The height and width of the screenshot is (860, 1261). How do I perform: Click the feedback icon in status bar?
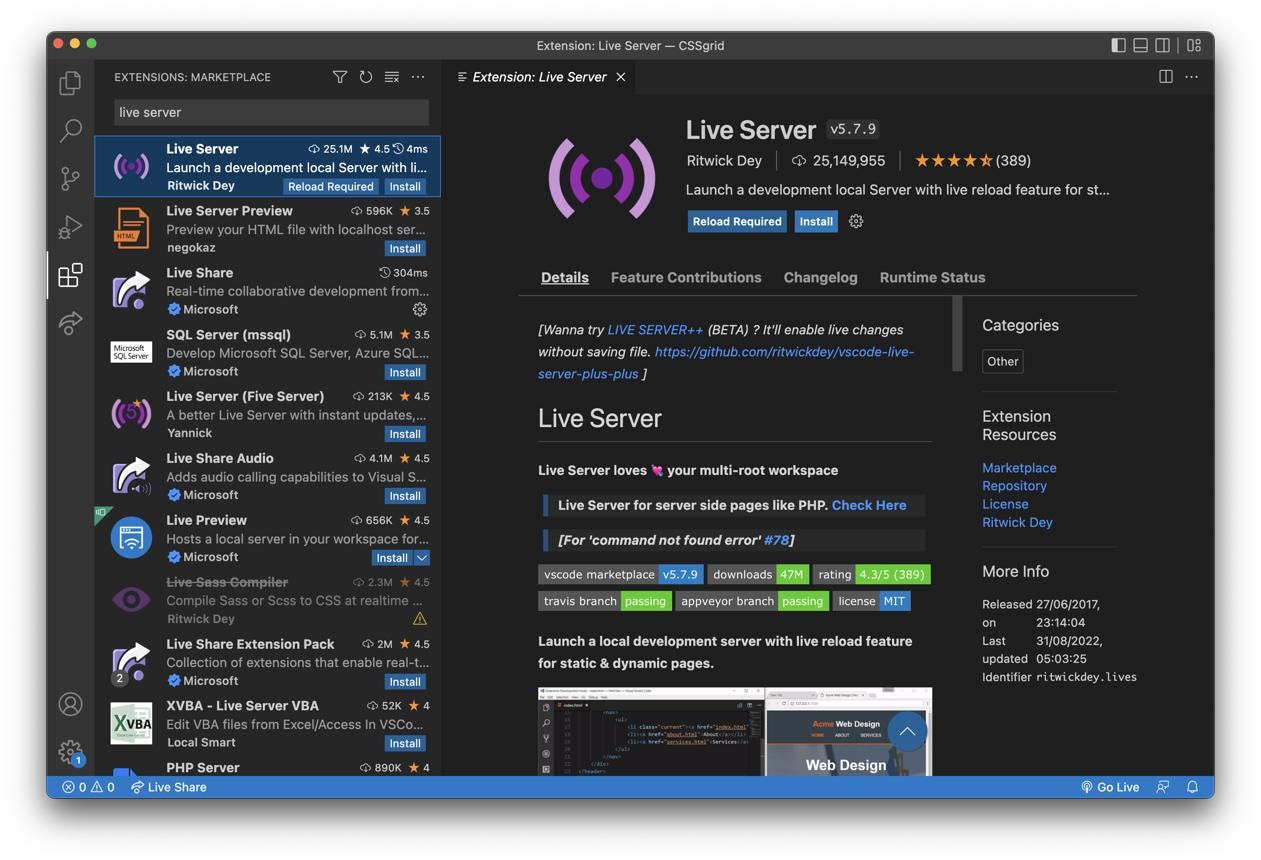coord(1163,787)
